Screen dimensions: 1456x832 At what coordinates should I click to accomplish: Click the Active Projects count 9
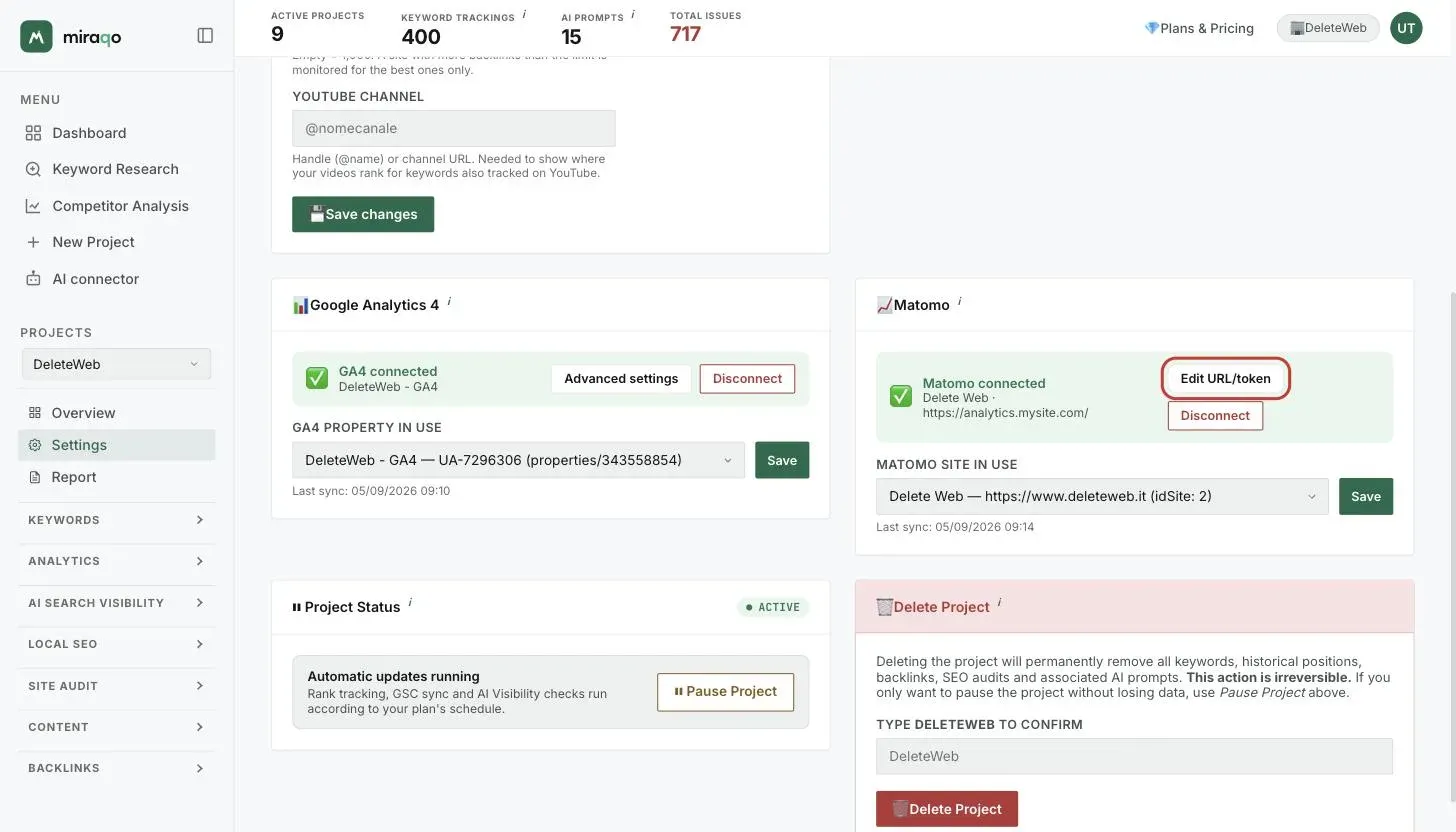click(x=277, y=34)
